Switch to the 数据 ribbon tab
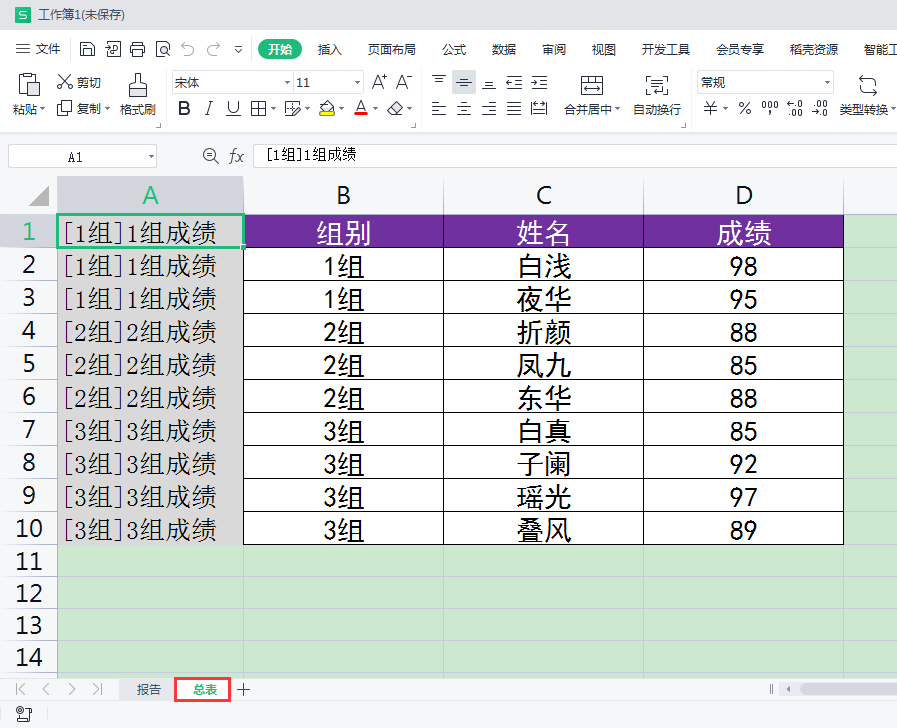Image resolution: width=897 pixels, height=728 pixels. point(504,50)
